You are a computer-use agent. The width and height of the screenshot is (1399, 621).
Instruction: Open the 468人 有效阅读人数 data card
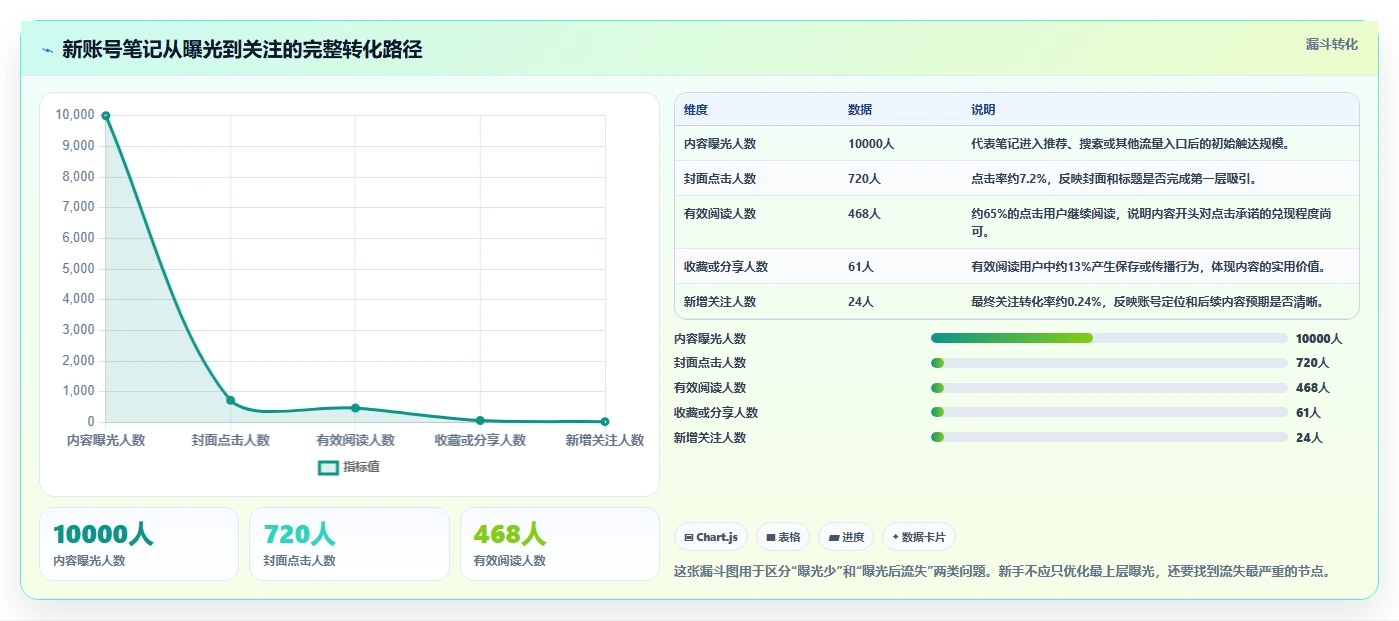pos(560,544)
